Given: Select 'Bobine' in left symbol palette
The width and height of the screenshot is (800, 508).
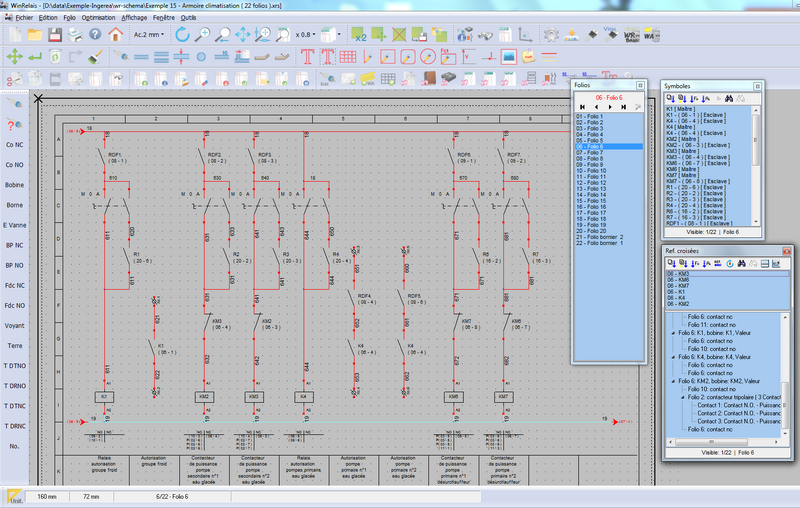Looking at the screenshot, I should click(14, 185).
